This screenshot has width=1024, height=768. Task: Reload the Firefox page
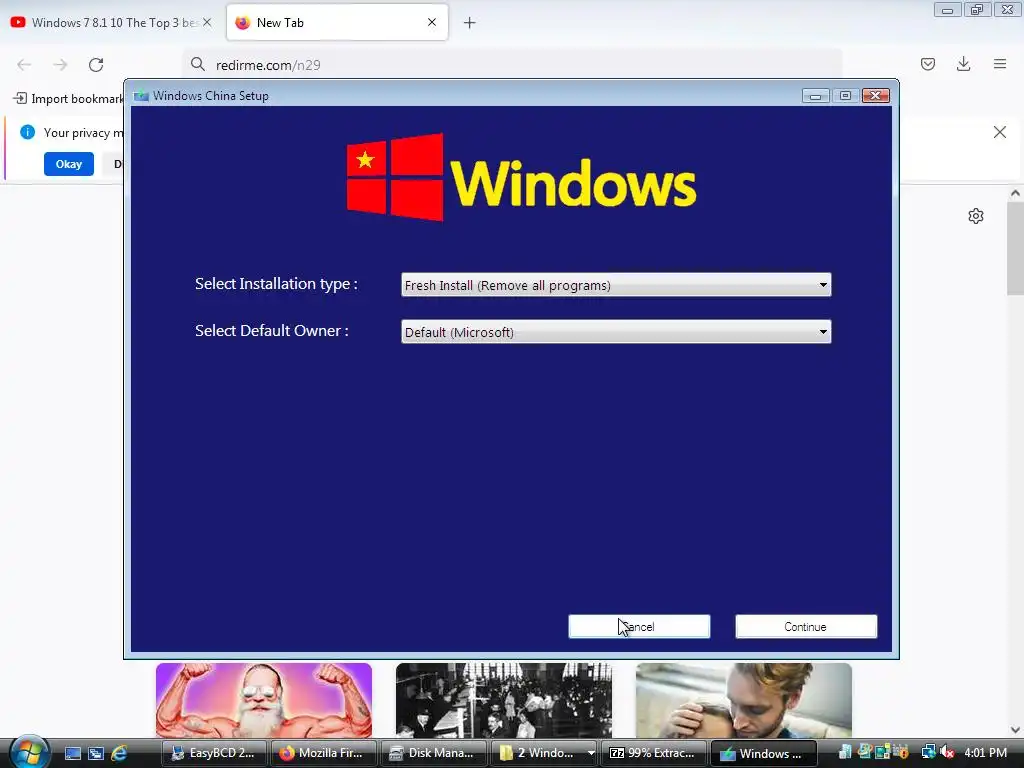96,65
